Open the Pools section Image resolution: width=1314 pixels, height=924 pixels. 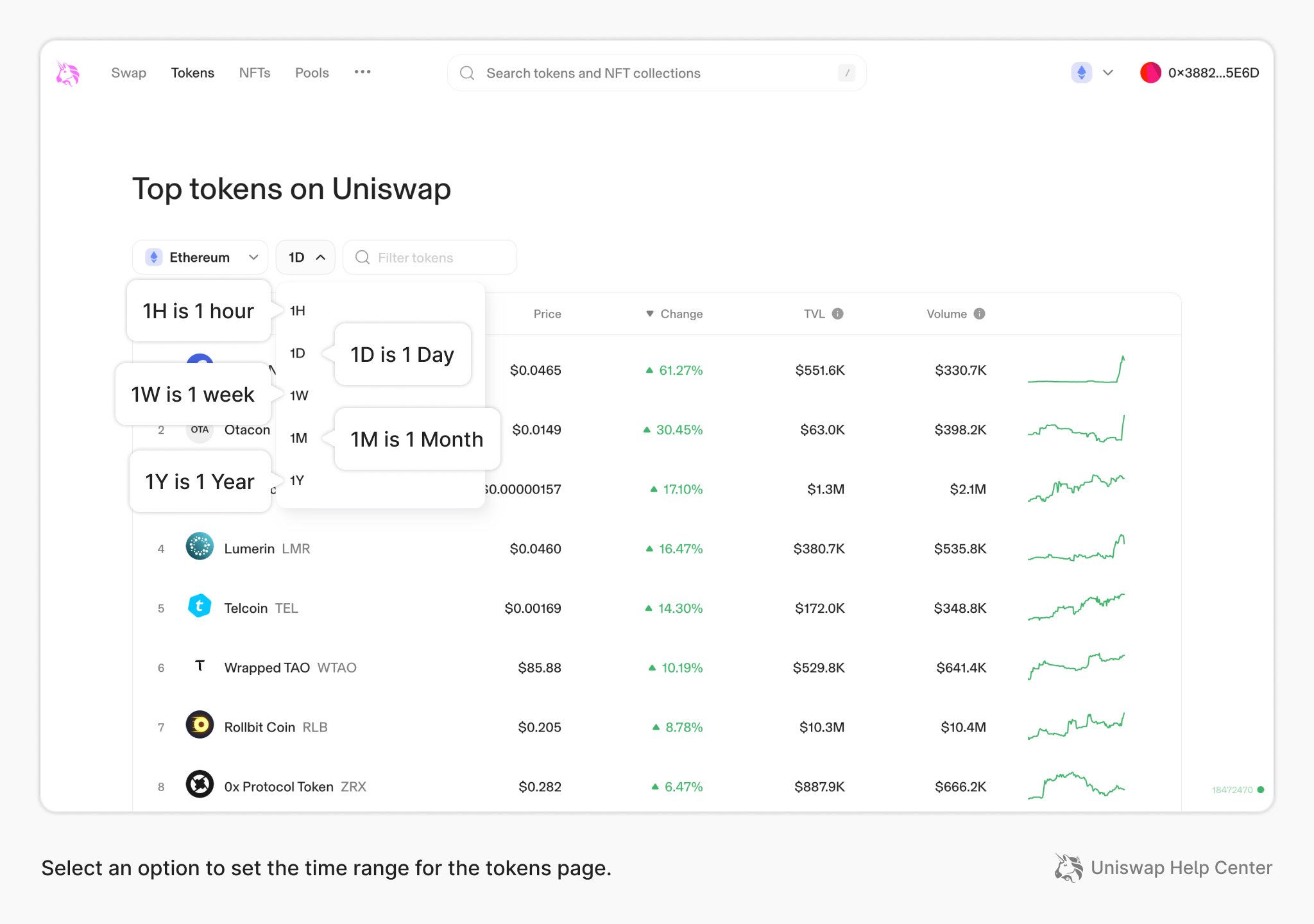click(312, 73)
